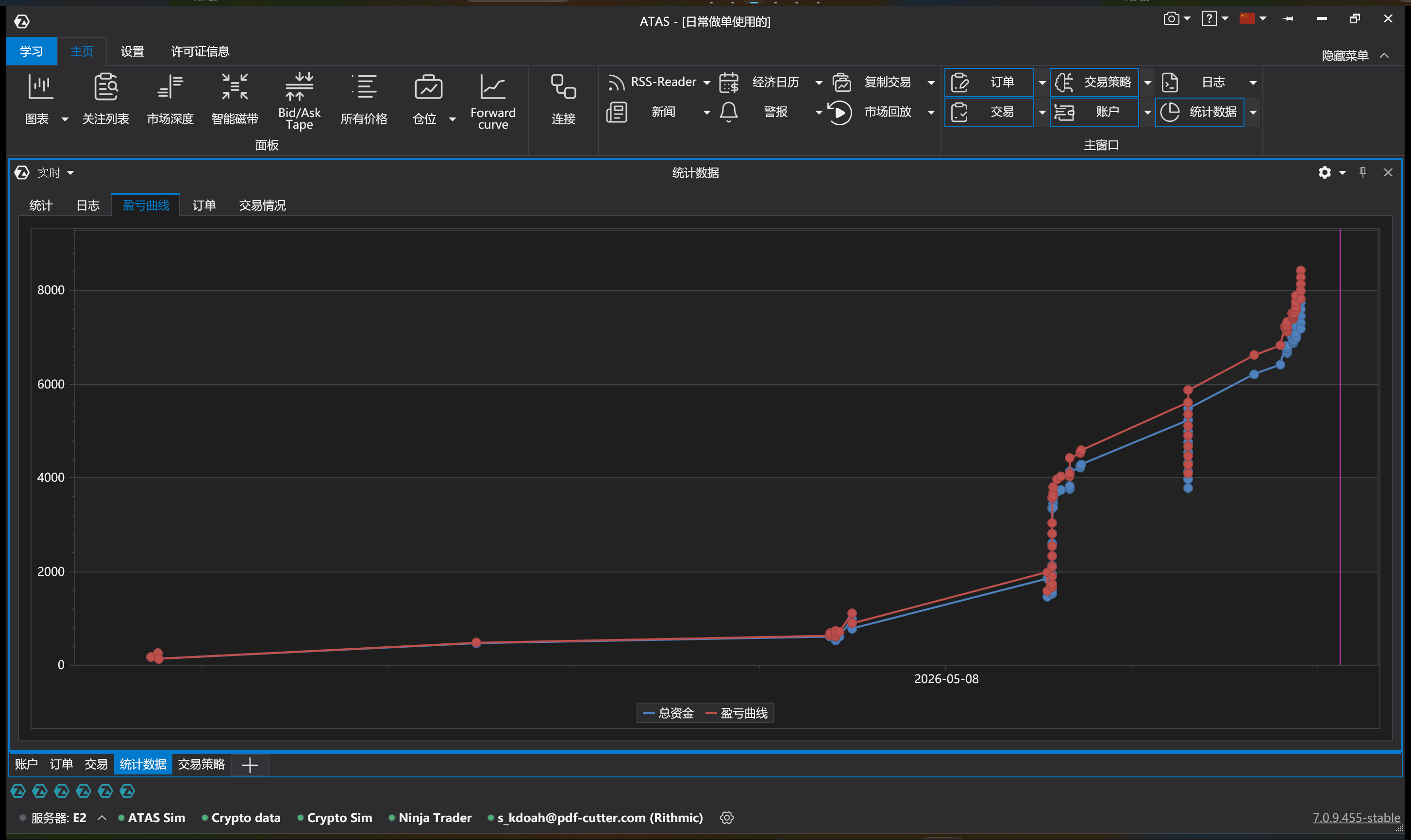Viewport: 1411px width, 840px height.
Task: Switch to the 学习 ribbon tab
Action: pyautogui.click(x=31, y=51)
